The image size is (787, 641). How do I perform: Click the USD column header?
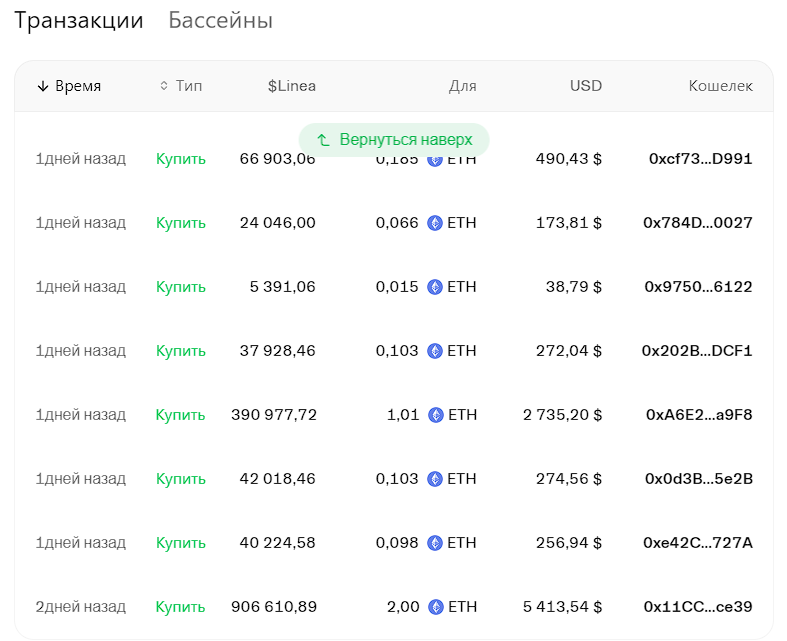586,86
